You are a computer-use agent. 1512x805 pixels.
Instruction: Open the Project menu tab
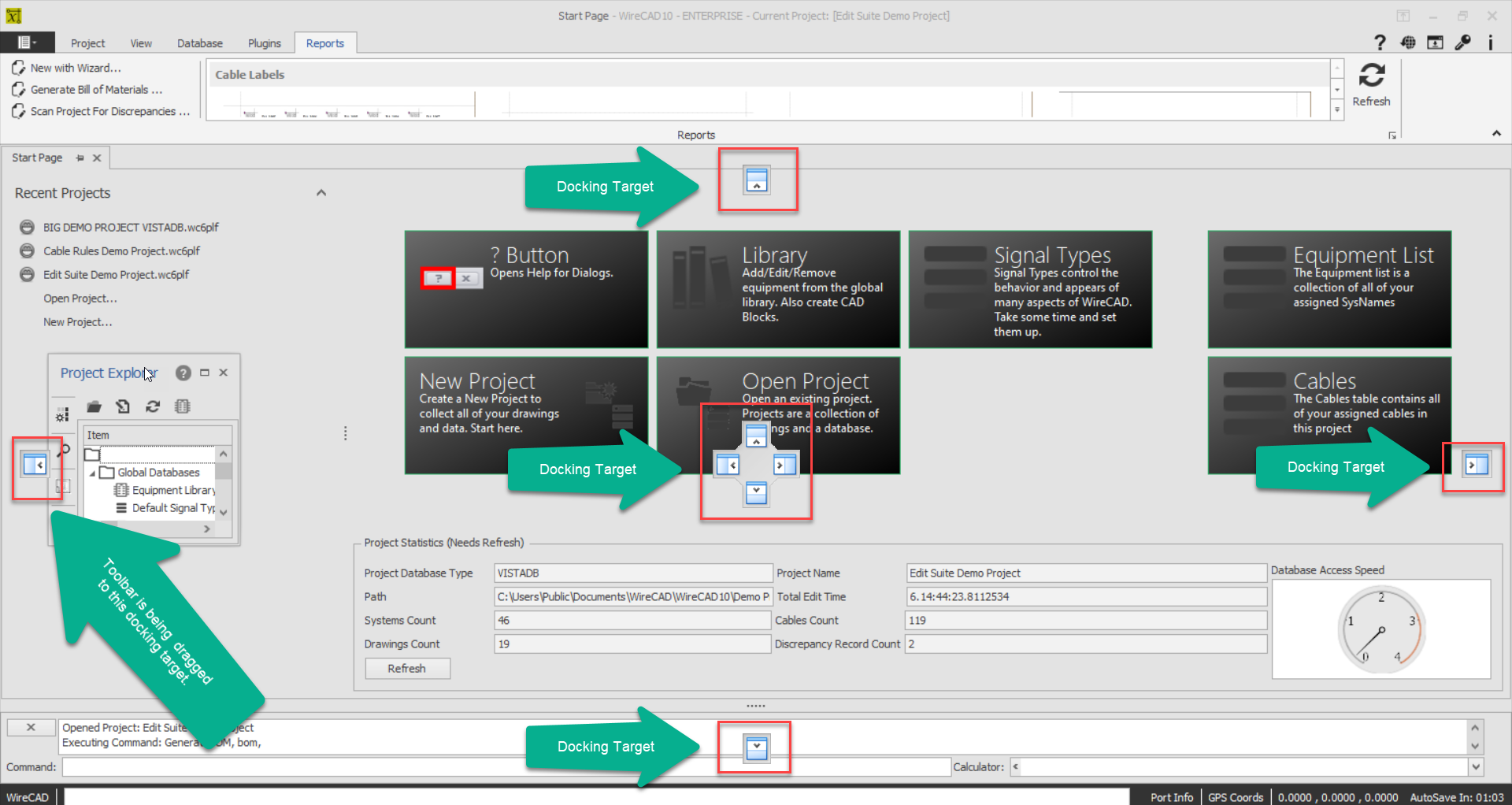[87, 43]
